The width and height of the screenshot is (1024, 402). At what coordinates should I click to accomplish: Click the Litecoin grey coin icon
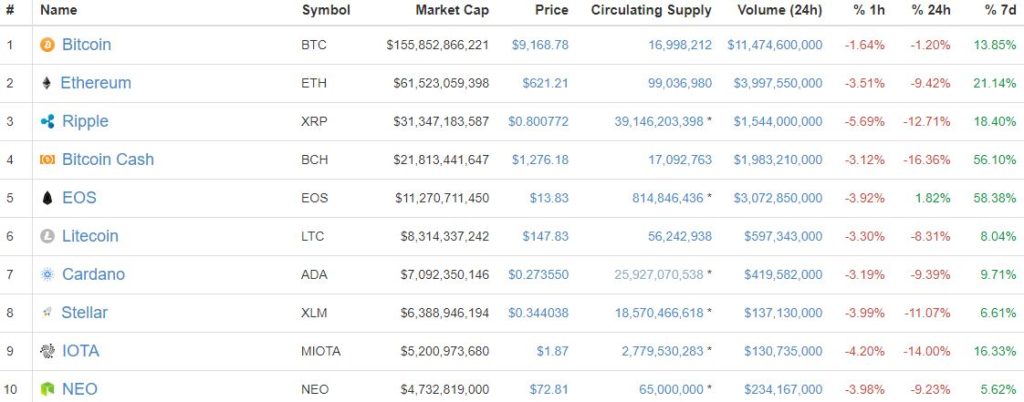[x=47, y=237]
